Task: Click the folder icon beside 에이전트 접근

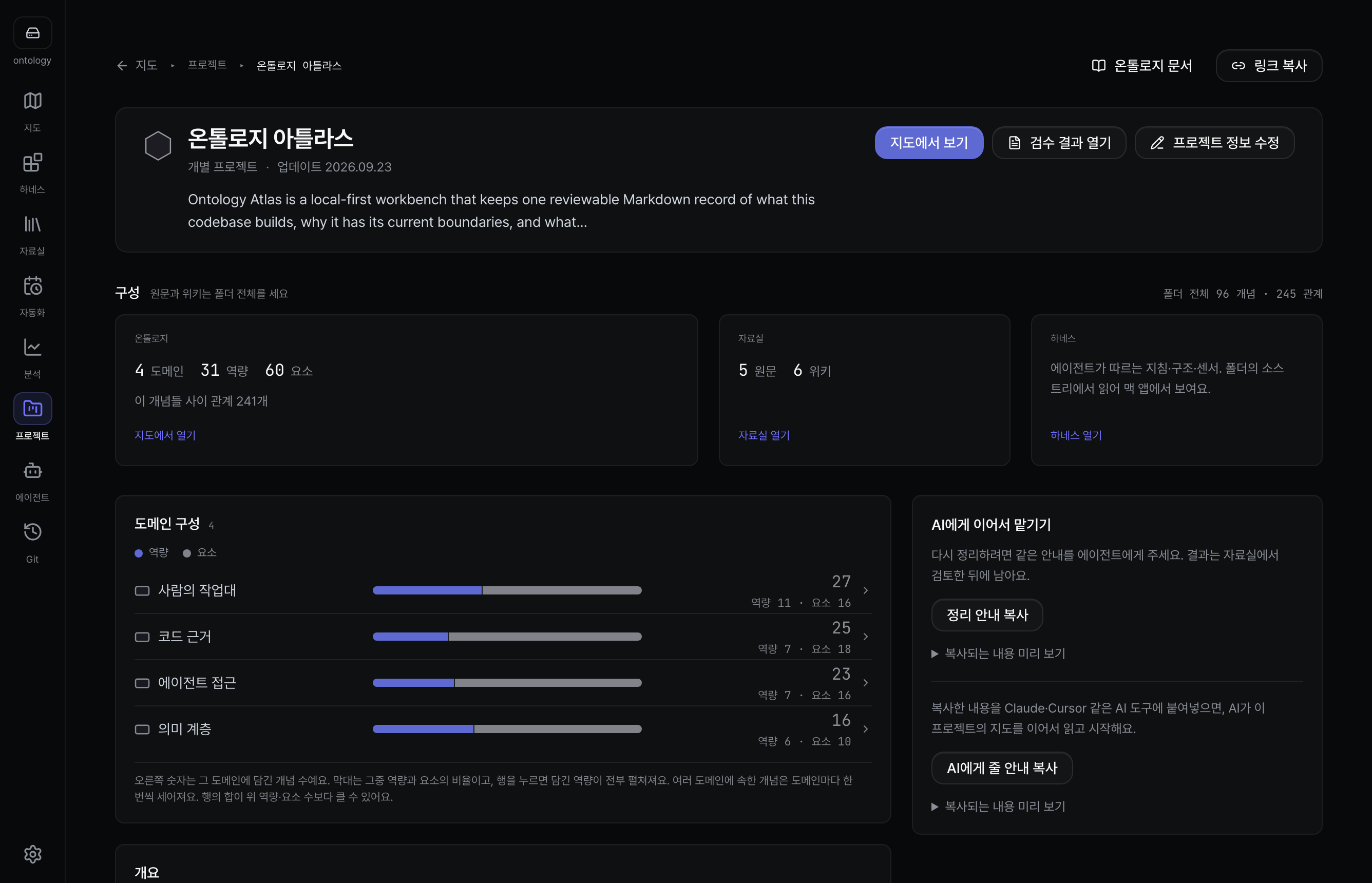Action: (x=142, y=683)
